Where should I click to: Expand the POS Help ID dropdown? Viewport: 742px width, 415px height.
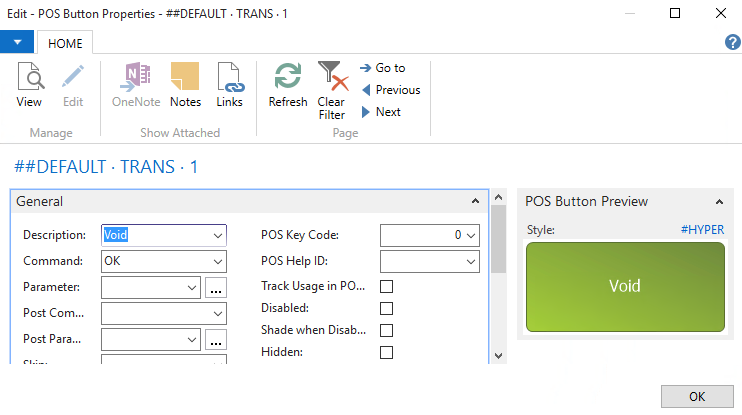click(471, 261)
